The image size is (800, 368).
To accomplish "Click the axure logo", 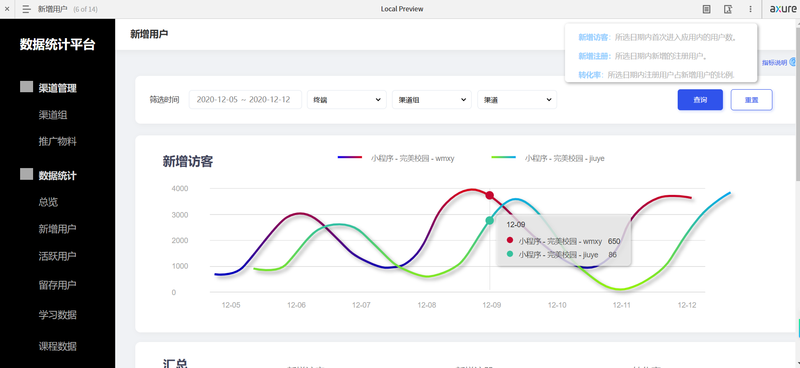I will pyautogui.click(x=782, y=9).
